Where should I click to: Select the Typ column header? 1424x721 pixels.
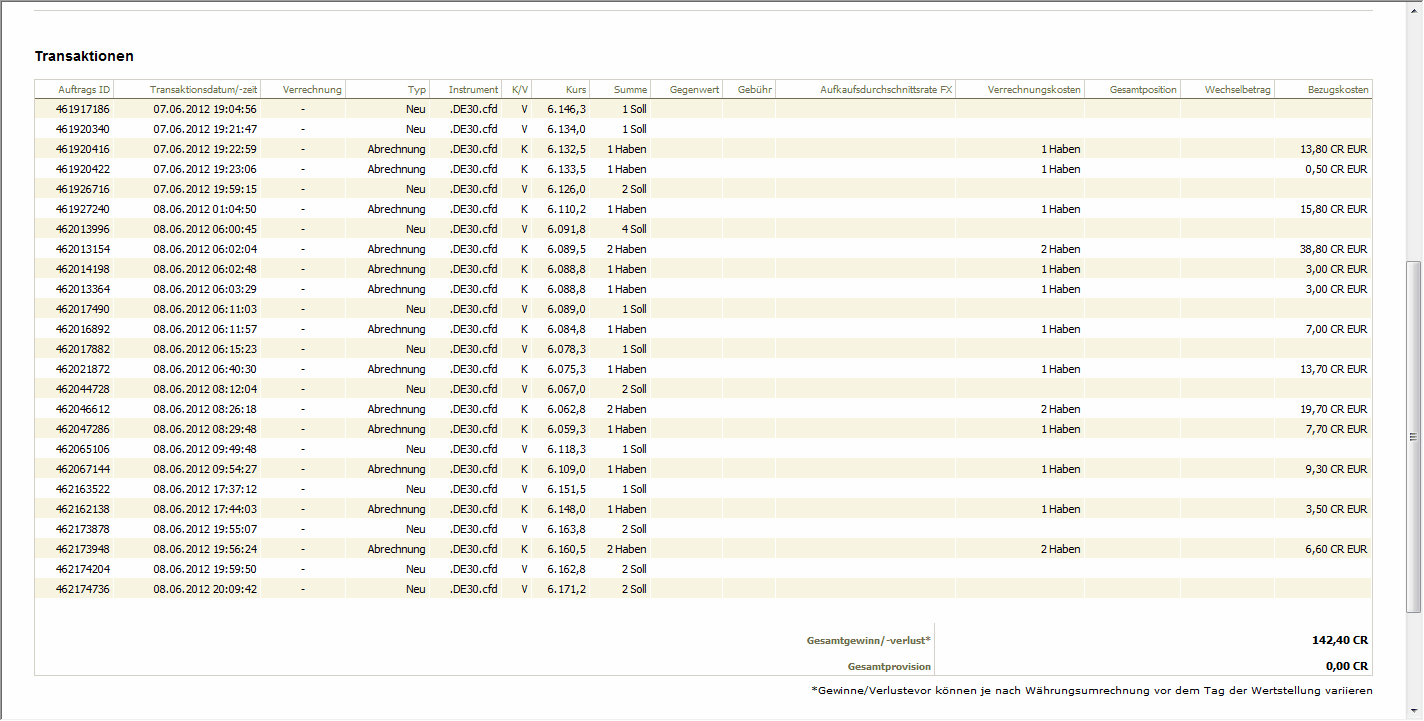coord(416,90)
